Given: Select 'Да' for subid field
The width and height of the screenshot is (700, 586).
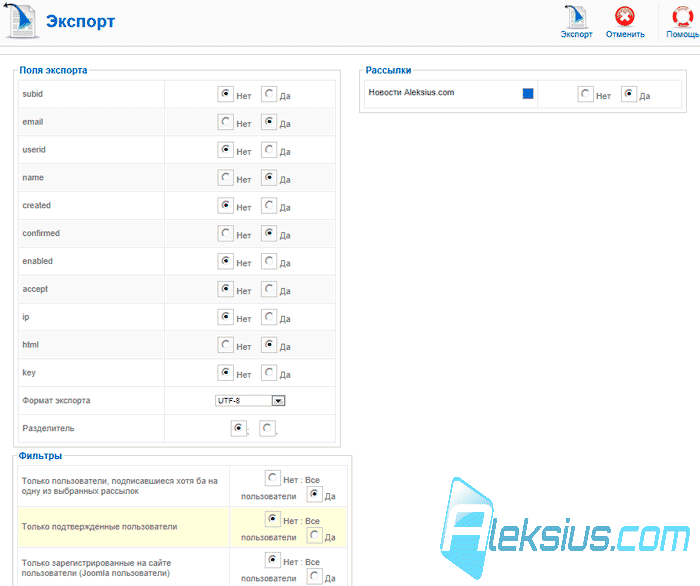Looking at the screenshot, I should (x=269, y=94).
